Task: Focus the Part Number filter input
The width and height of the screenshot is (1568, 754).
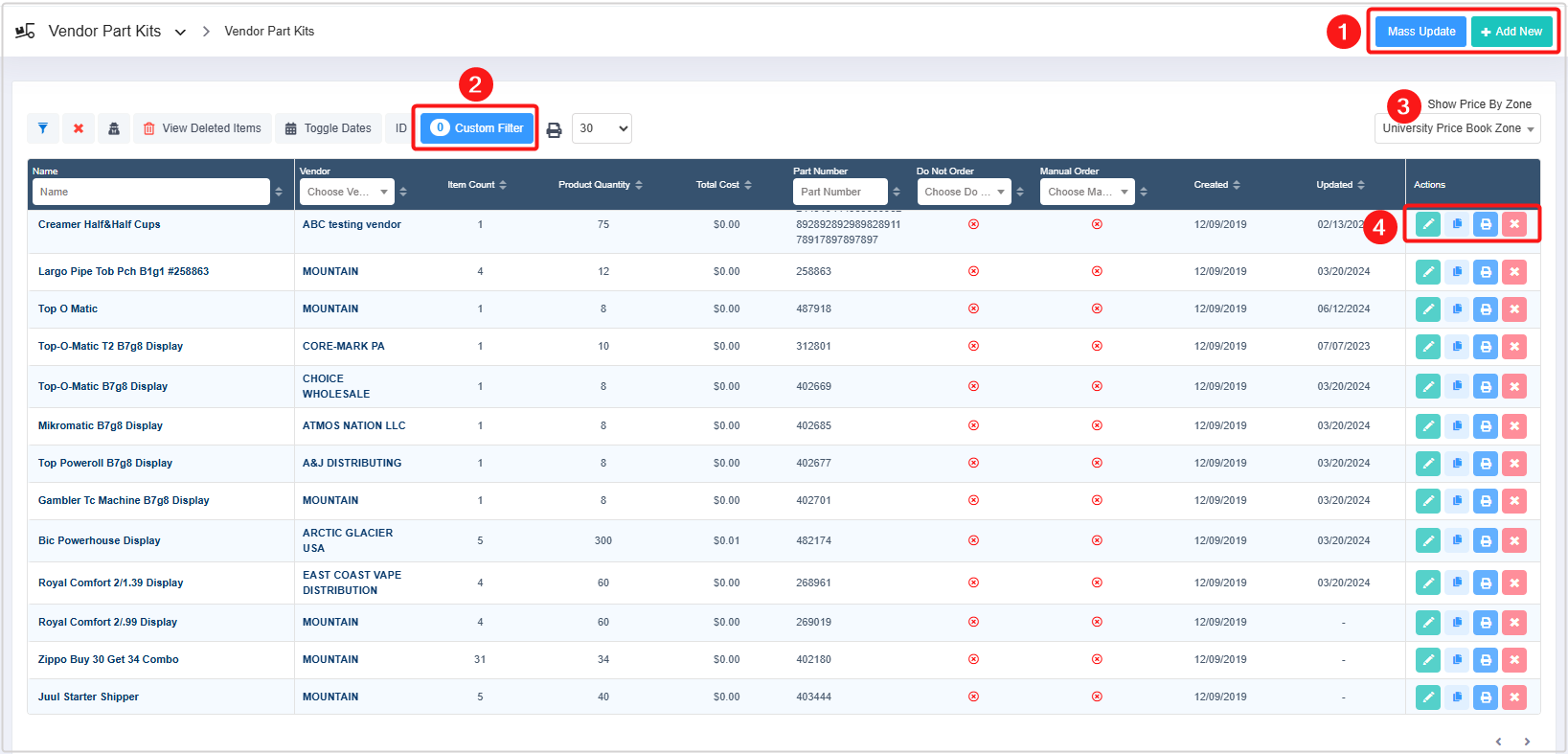Action: click(840, 192)
